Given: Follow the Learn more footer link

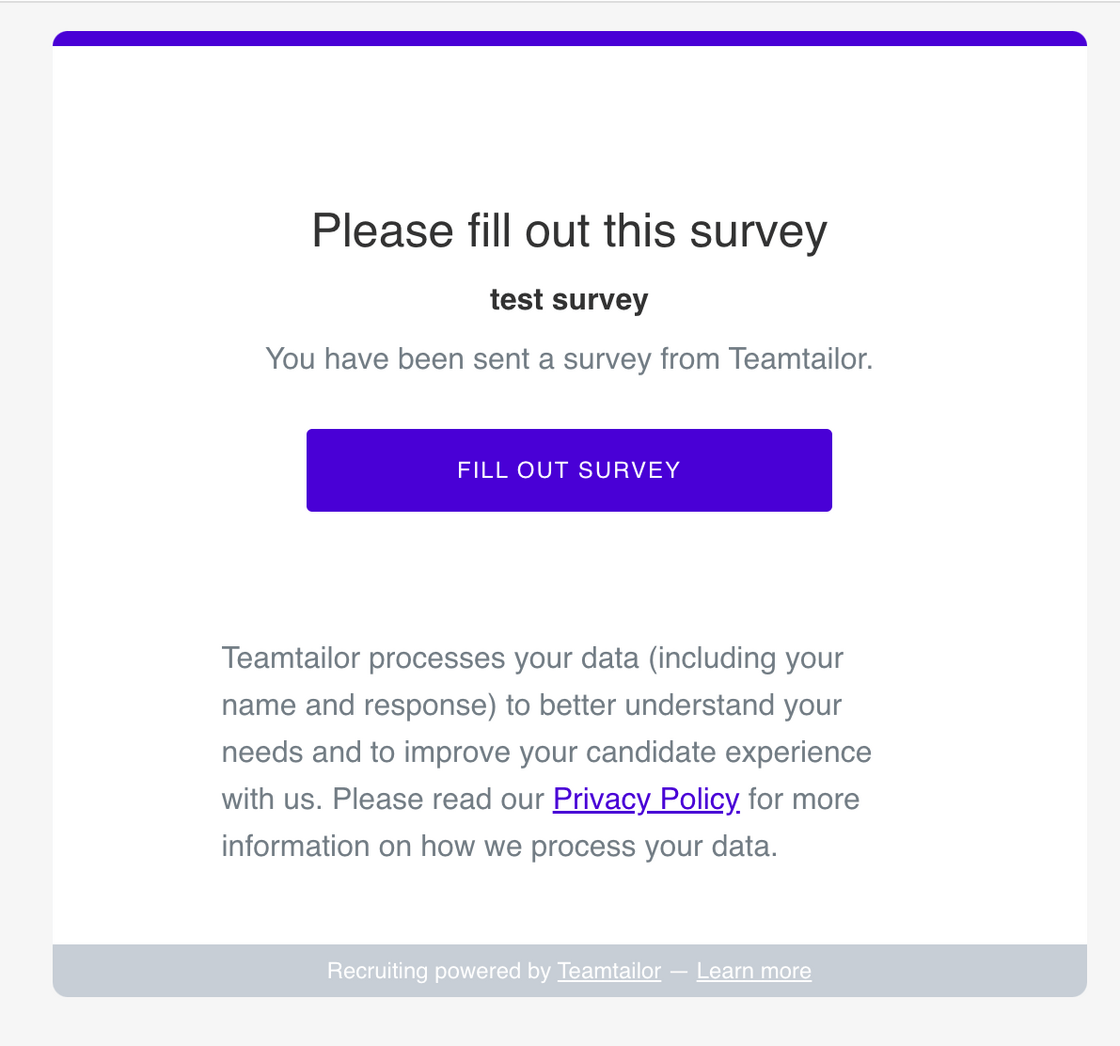Looking at the screenshot, I should [754, 971].
